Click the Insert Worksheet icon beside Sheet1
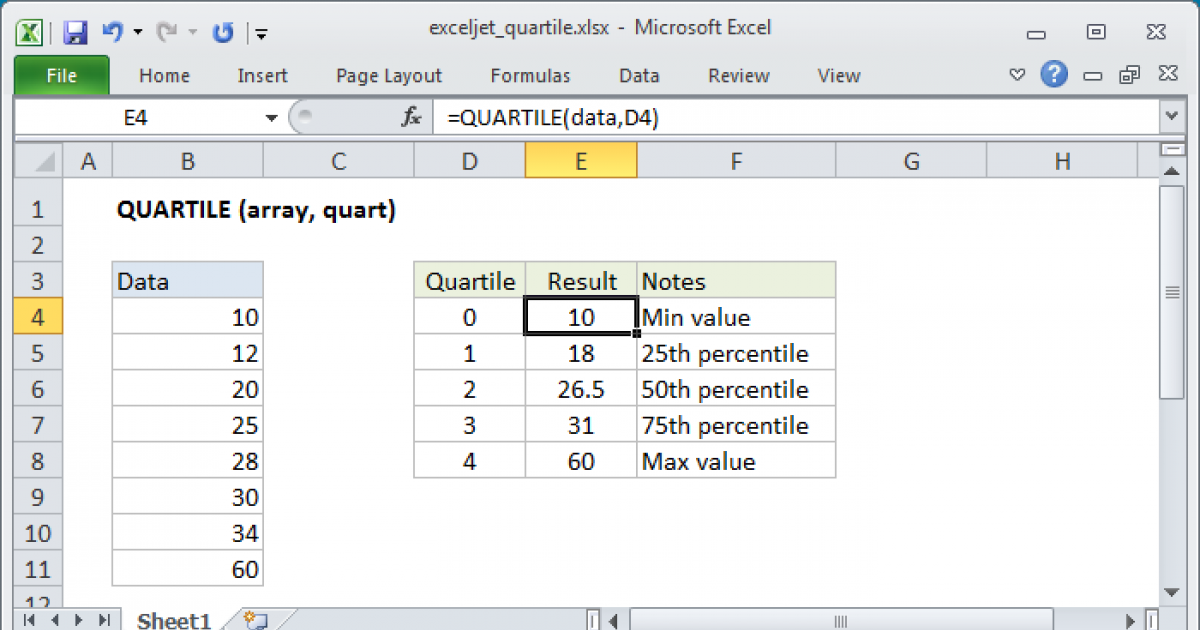 [x=254, y=620]
